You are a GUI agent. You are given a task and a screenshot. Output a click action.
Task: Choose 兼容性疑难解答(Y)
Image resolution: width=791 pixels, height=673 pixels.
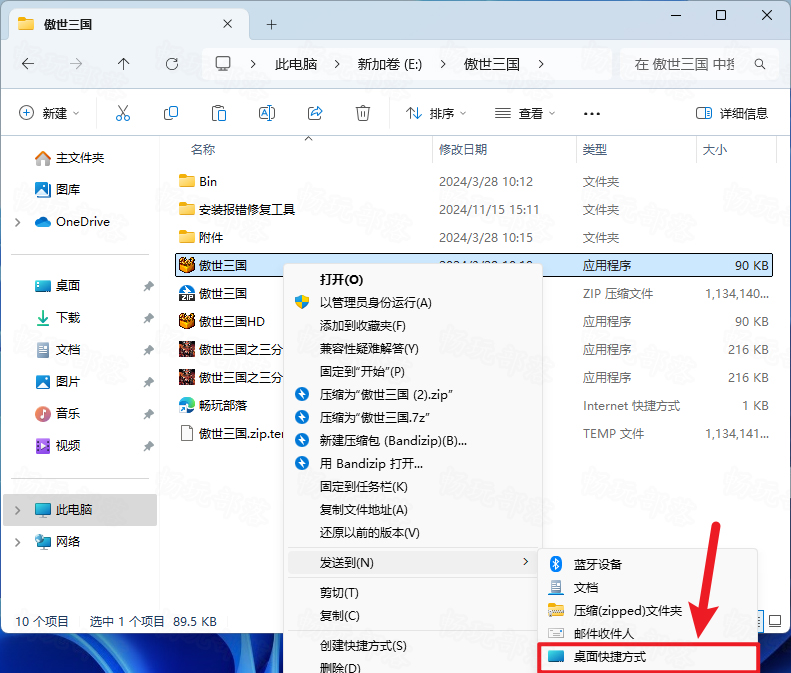tap(414, 349)
